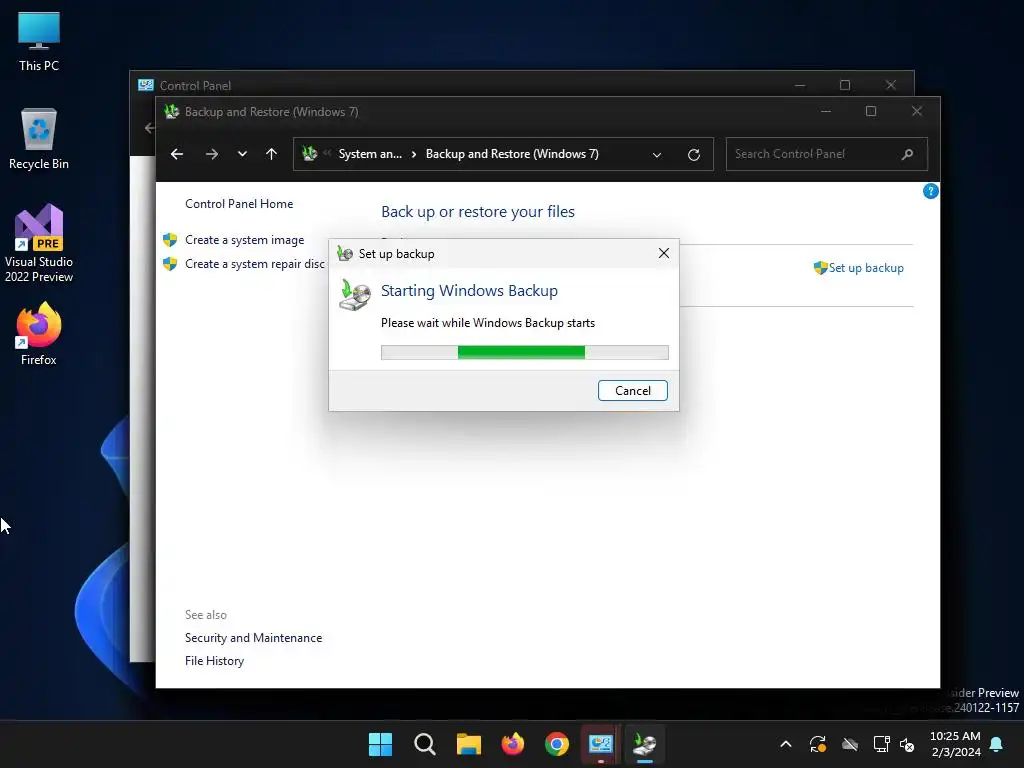Go back in Backup and Restore window
Screen dimensions: 1024x768
click(177, 154)
